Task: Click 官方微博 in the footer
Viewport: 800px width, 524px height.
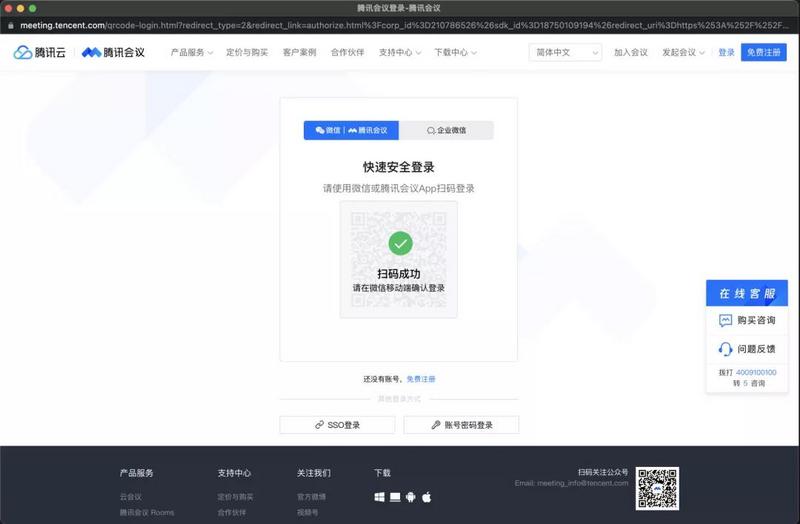Action: pyautogui.click(x=311, y=496)
